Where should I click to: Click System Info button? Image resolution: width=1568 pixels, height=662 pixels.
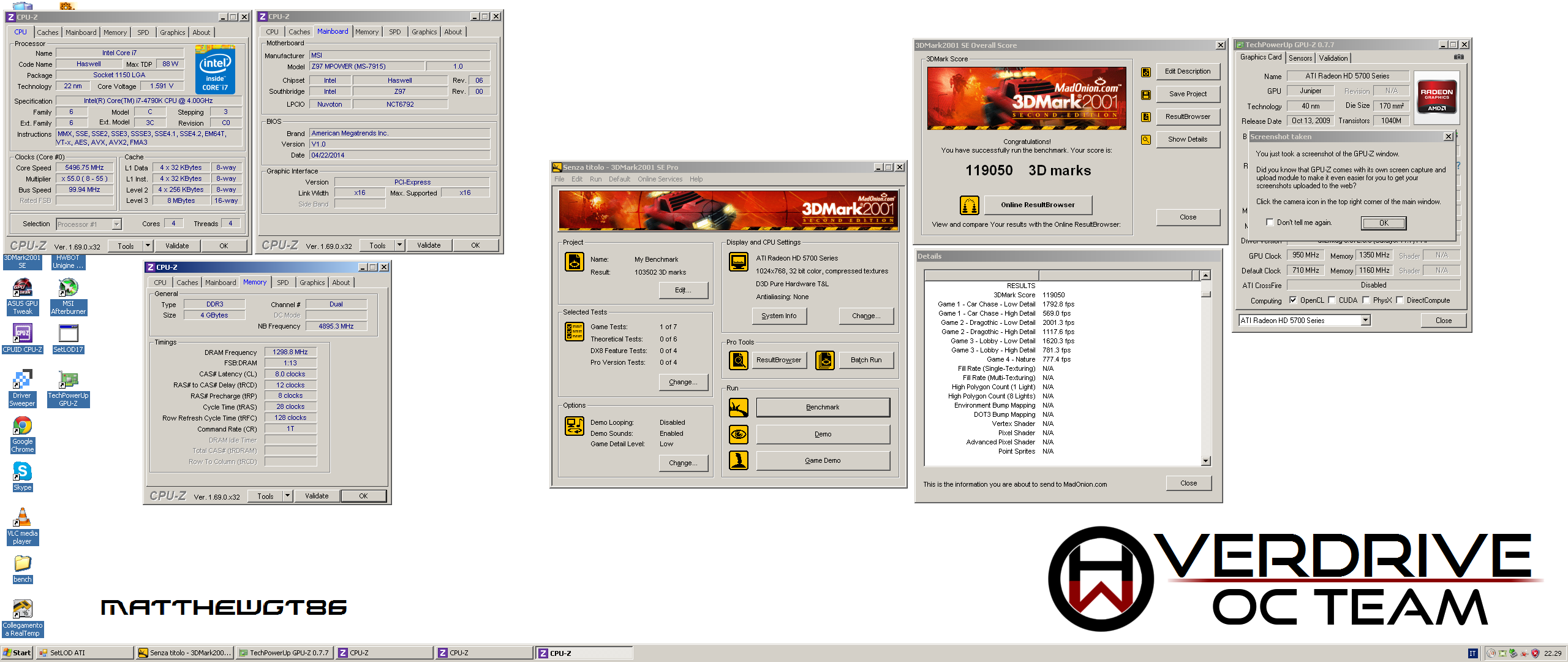point(779,316)
